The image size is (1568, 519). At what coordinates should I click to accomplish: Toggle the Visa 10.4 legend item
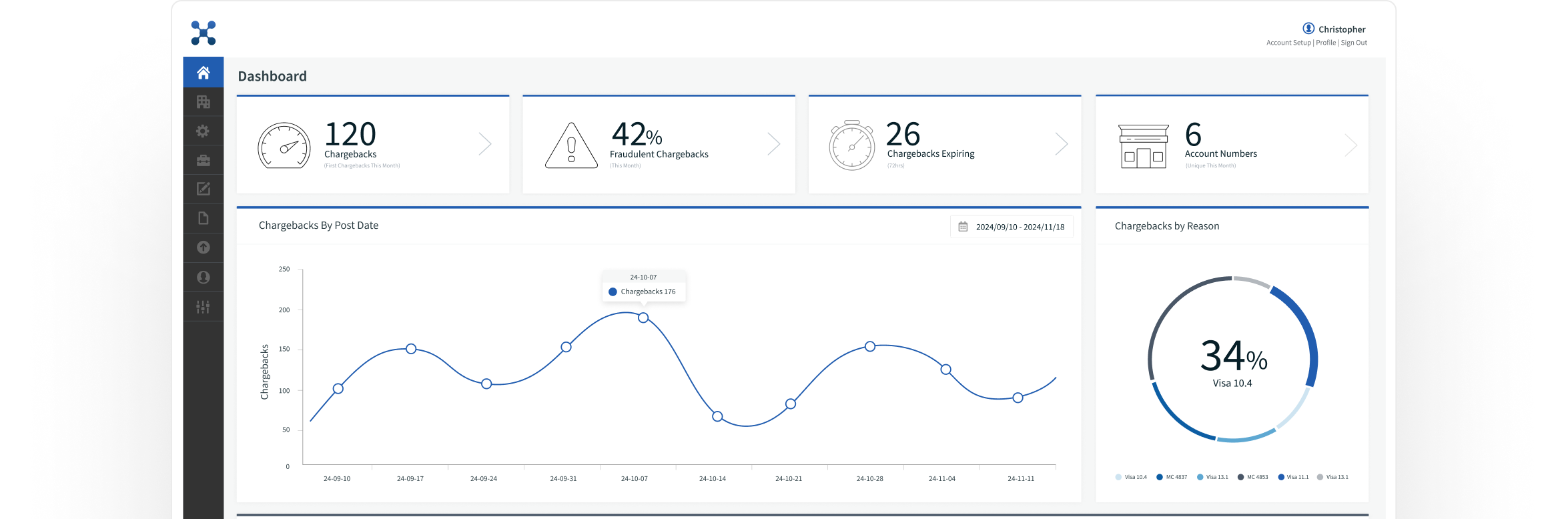[1131, 477]
